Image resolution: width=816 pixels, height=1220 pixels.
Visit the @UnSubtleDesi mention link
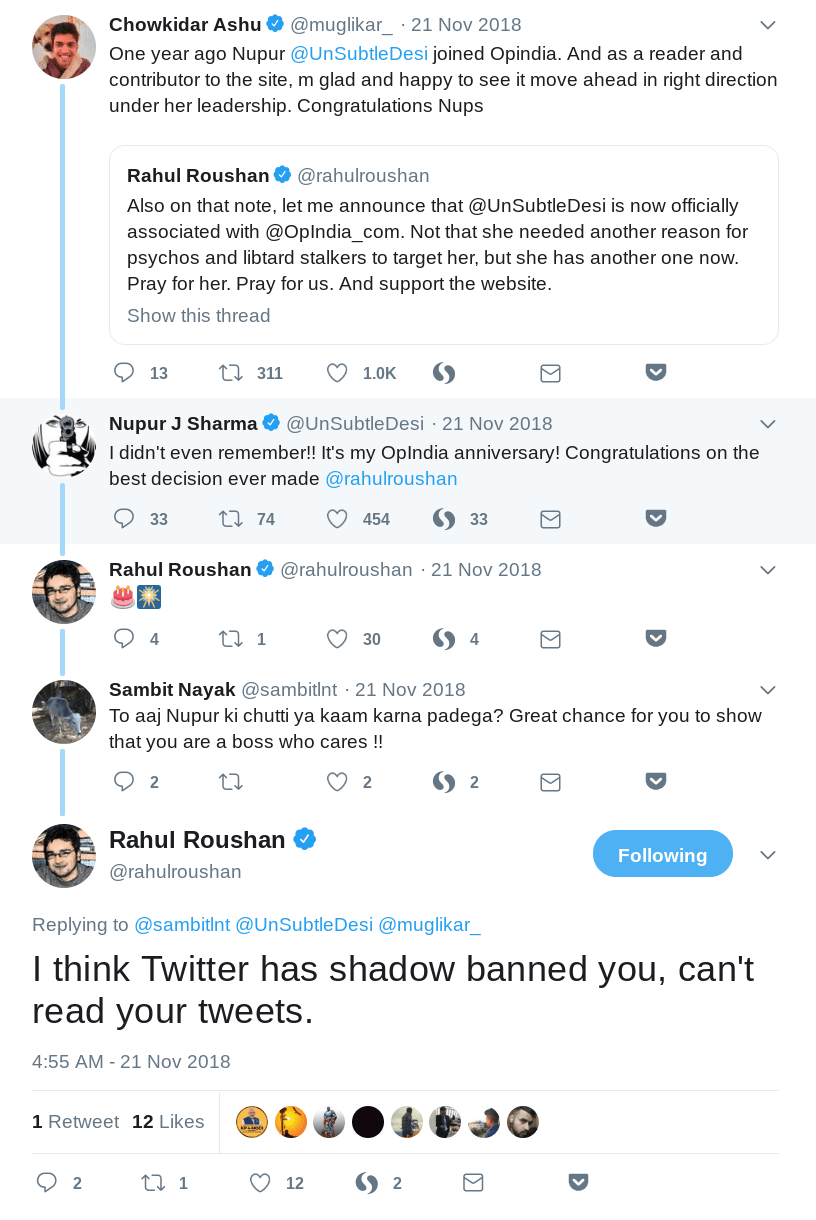coord(359,53)
